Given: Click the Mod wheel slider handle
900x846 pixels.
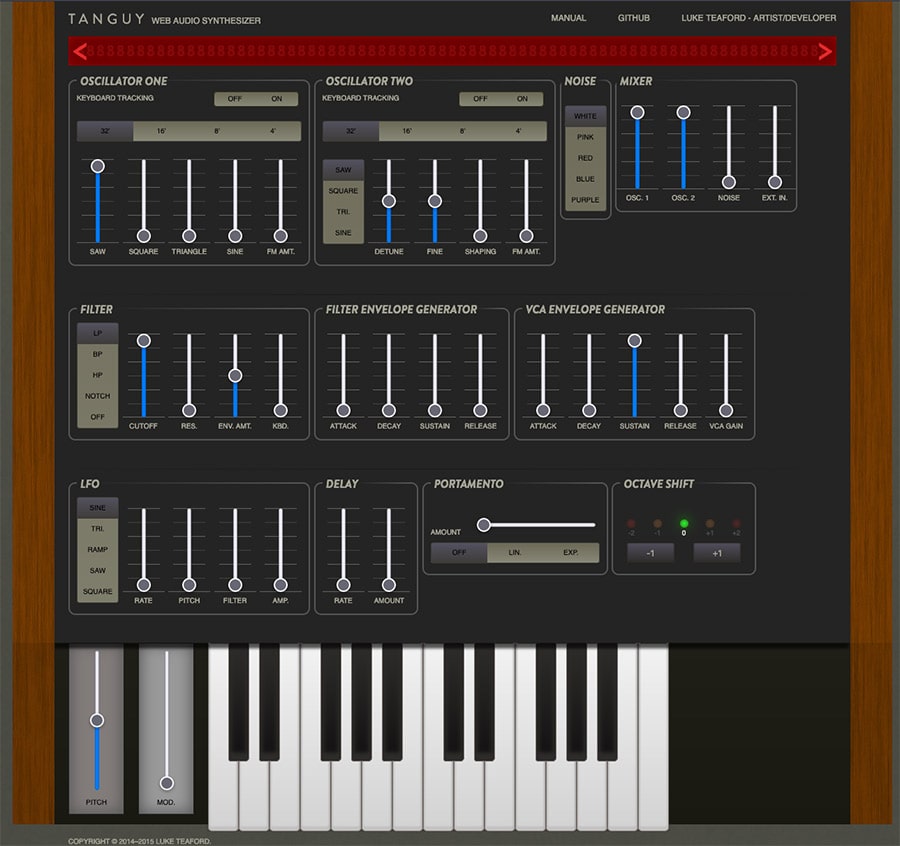Looking at the screenshot, I should click(166, 783).
